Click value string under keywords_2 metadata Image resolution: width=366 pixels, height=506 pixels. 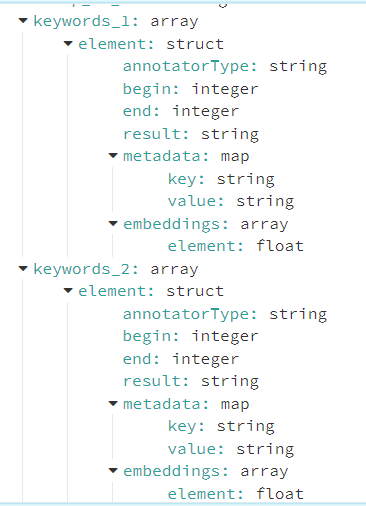click(x=231, y=449)
